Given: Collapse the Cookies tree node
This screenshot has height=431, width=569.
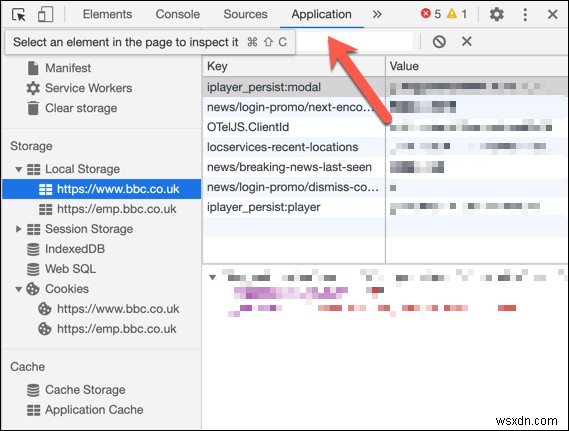Looking at the screenshot, I should (x=19, y=290).
